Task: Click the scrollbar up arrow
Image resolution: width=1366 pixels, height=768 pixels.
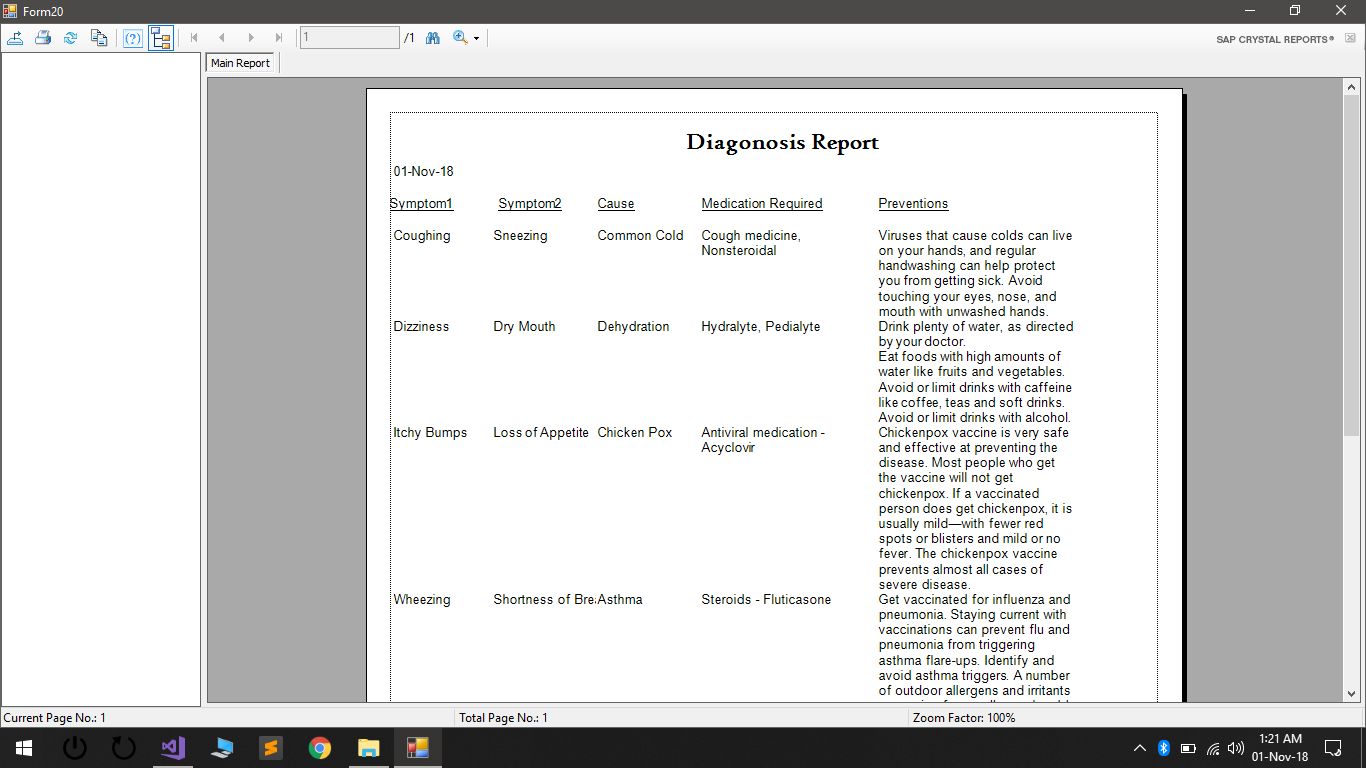Action: click(1351, 88)
